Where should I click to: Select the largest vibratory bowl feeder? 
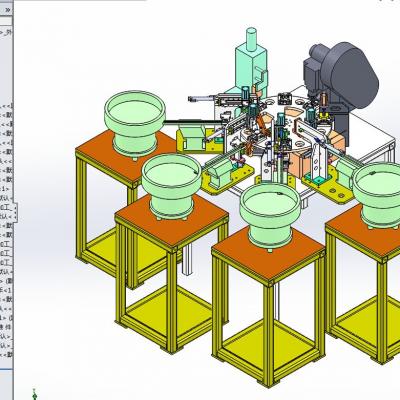[x=135, y=122]
